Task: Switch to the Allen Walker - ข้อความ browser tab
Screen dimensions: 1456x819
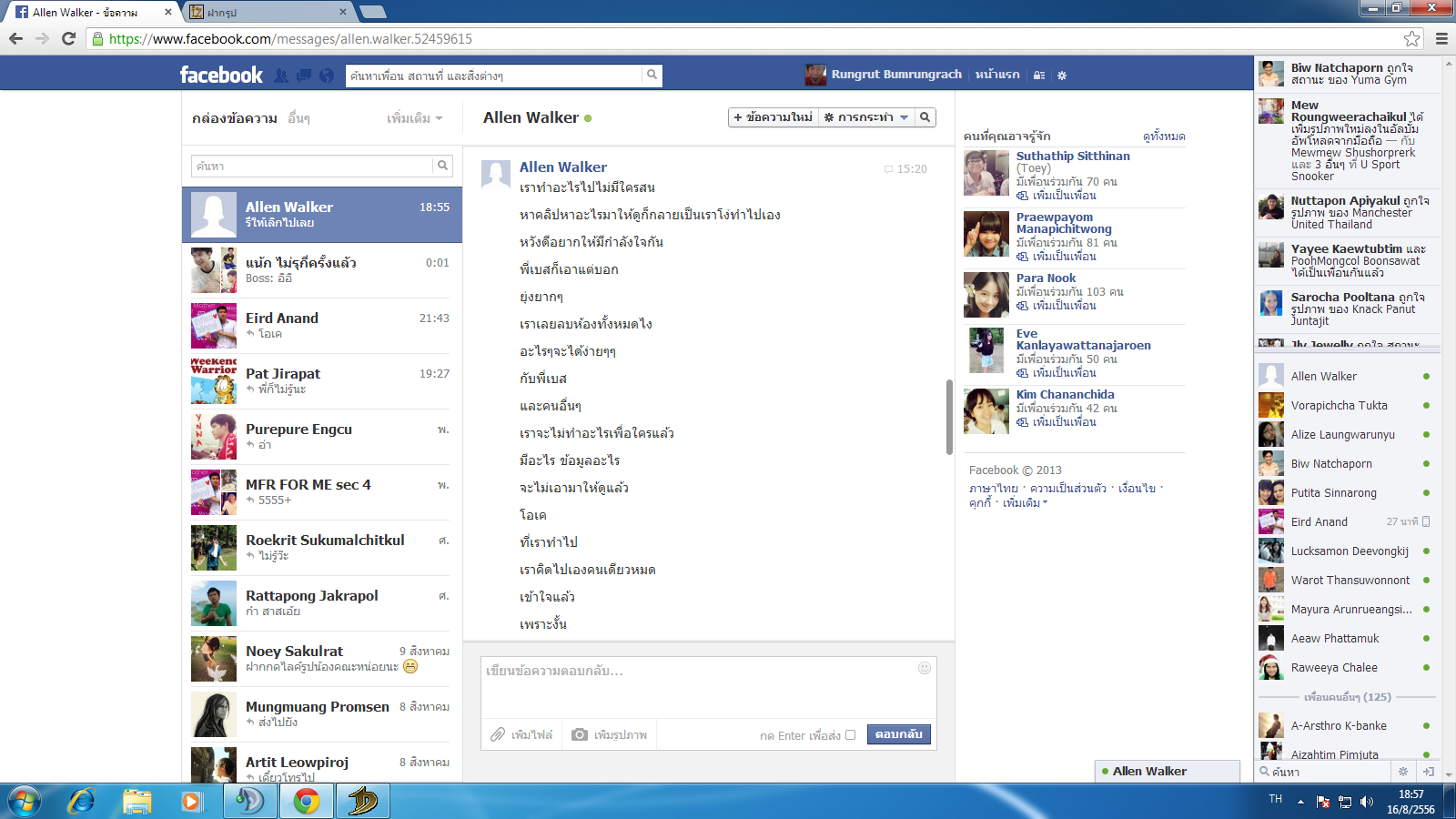Action: [x=91, y=12]
